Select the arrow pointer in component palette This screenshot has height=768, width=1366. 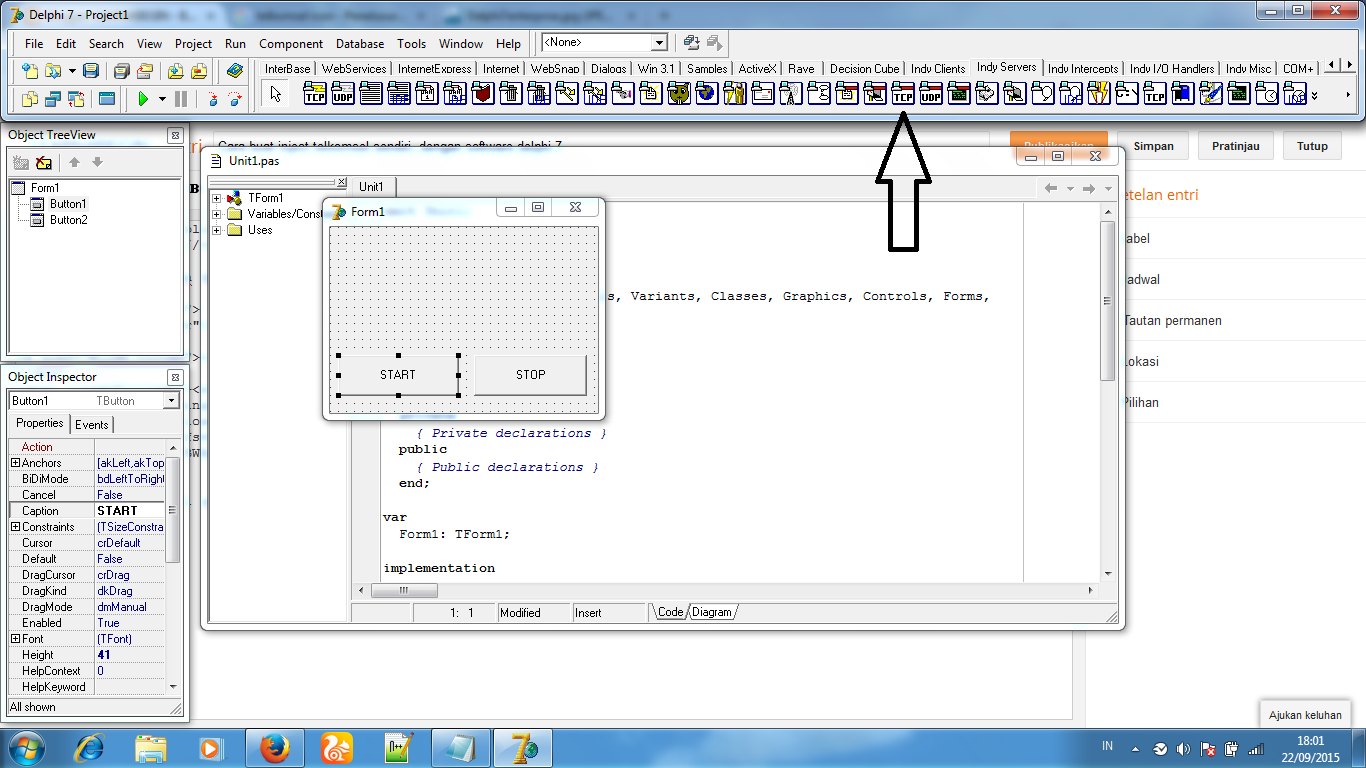tap(277, 94)
